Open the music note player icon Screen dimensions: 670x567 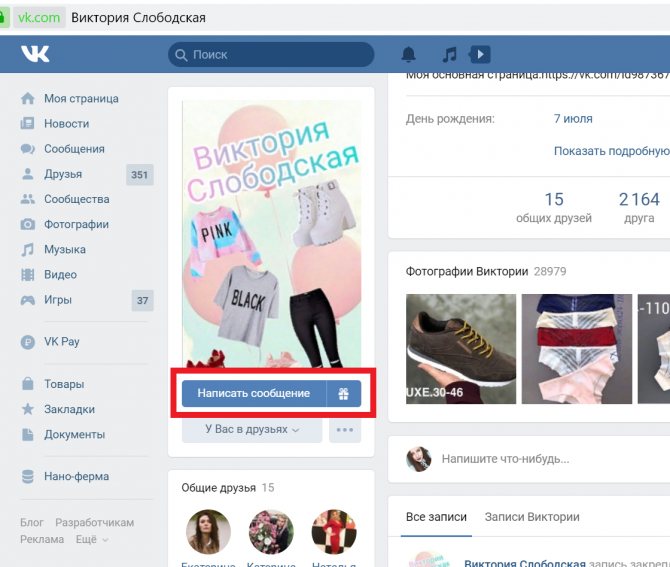pos(450,54)
